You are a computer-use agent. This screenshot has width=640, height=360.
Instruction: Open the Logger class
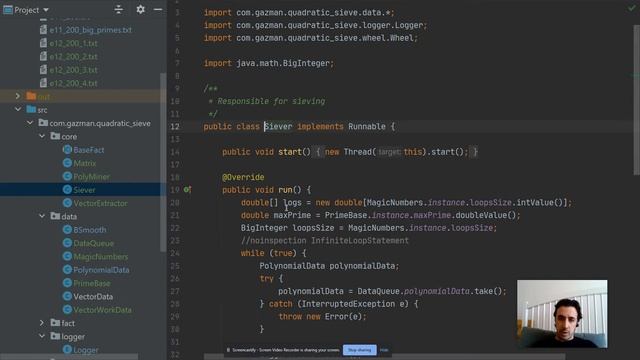coord(86,350)
